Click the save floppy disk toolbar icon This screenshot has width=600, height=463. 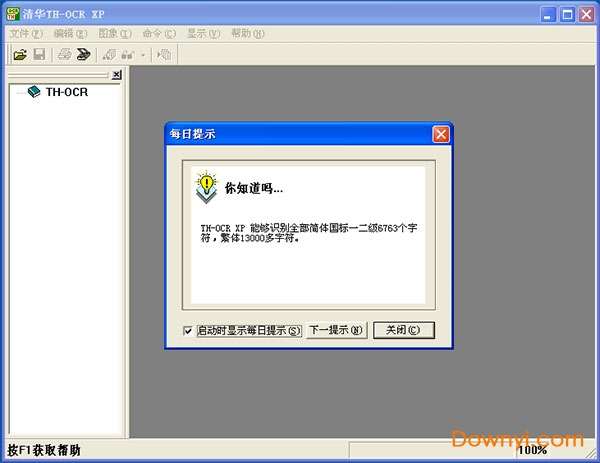(39, 54)
